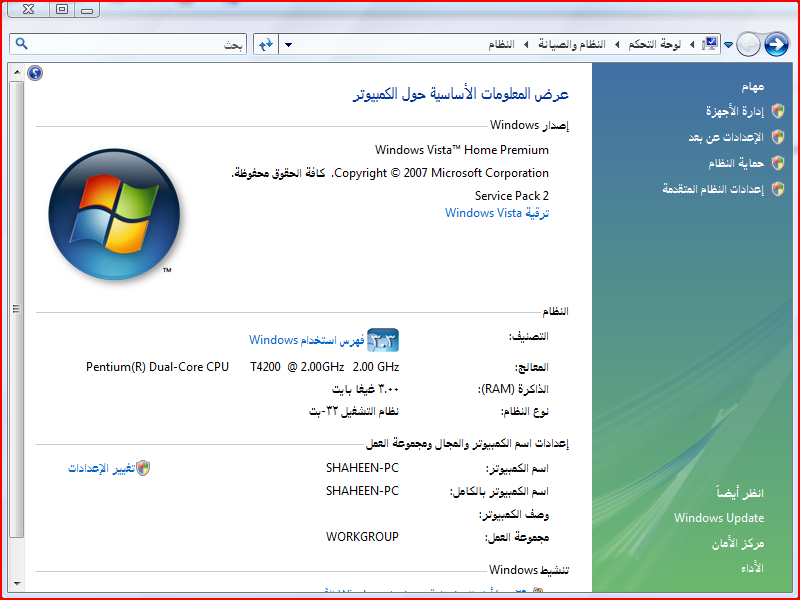Click ترقية Windows Vista upgrade link
Image resolution: width=800 pixels, height=600 pixels.
(497, 213)
